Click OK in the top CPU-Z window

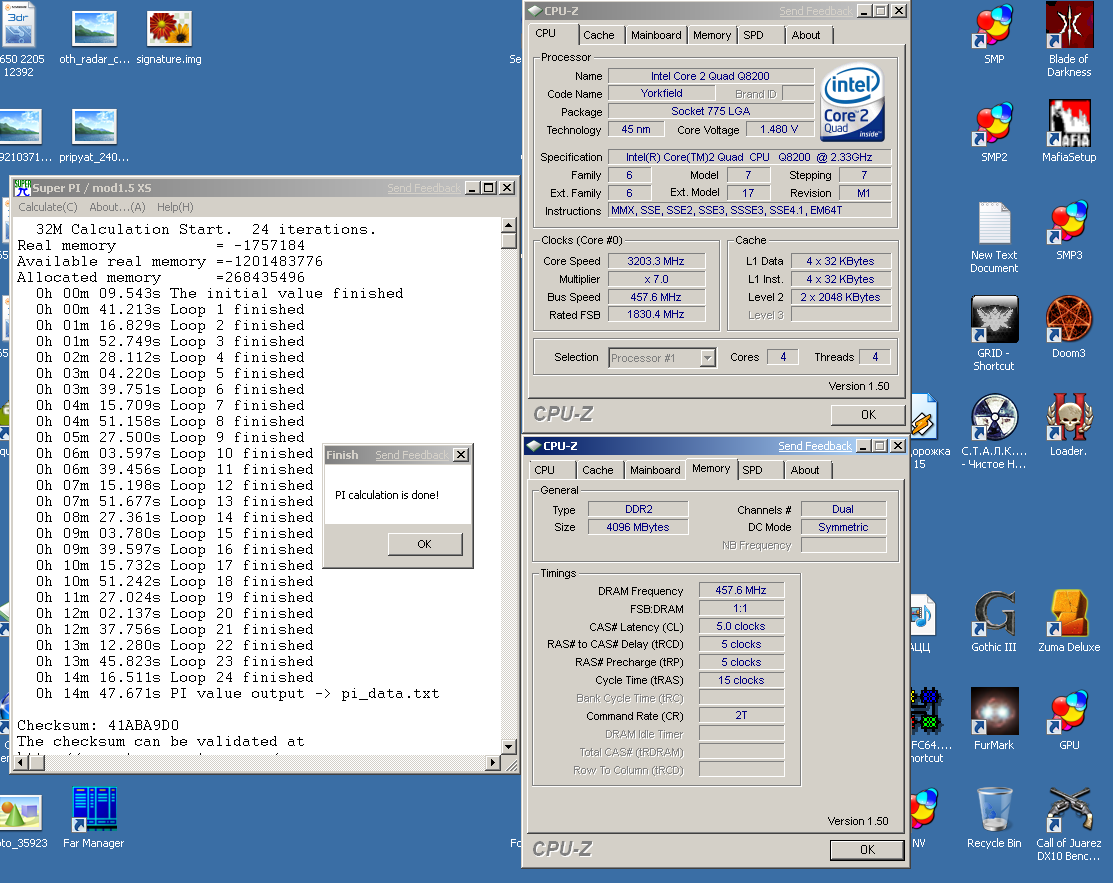868,415
